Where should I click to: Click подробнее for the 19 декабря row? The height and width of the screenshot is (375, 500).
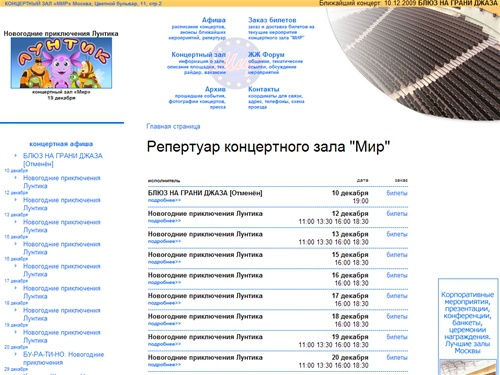pyautogui.click(x=164, y=344)
